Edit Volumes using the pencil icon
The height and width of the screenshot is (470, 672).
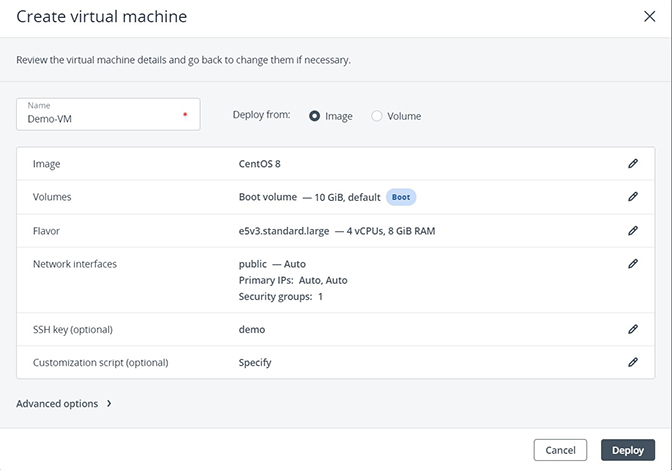pyautogui.click(x=633, y=197)
